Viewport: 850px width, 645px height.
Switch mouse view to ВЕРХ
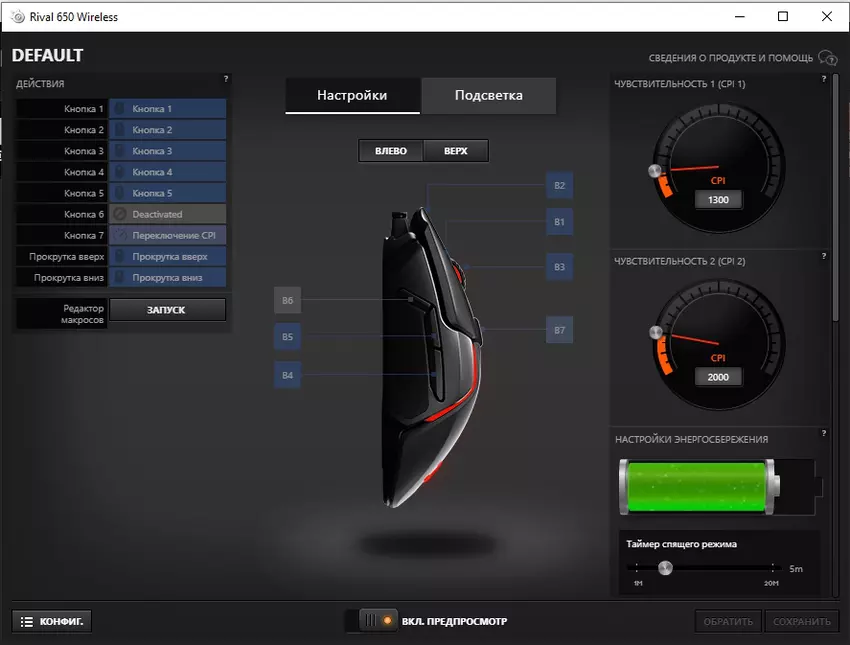[x=456, y=151]
